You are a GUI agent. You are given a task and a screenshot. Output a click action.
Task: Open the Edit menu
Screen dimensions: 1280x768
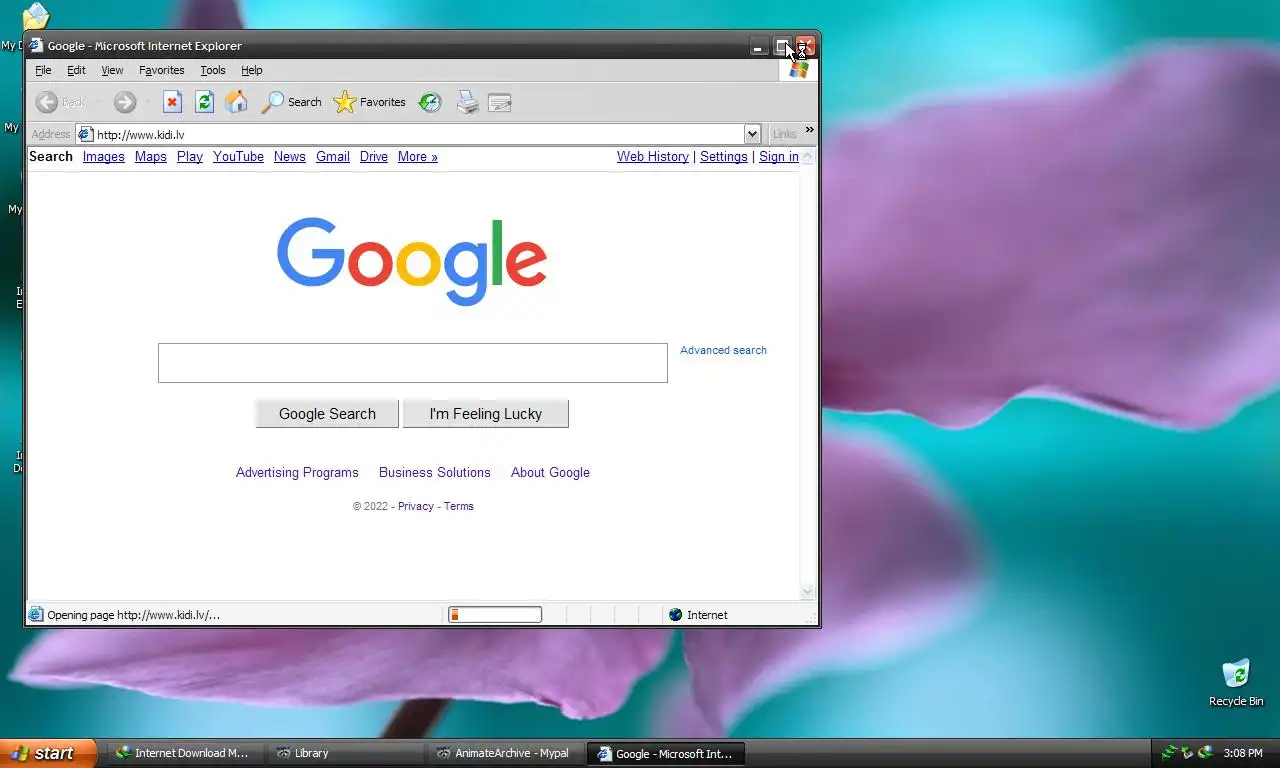coord(76,70)
